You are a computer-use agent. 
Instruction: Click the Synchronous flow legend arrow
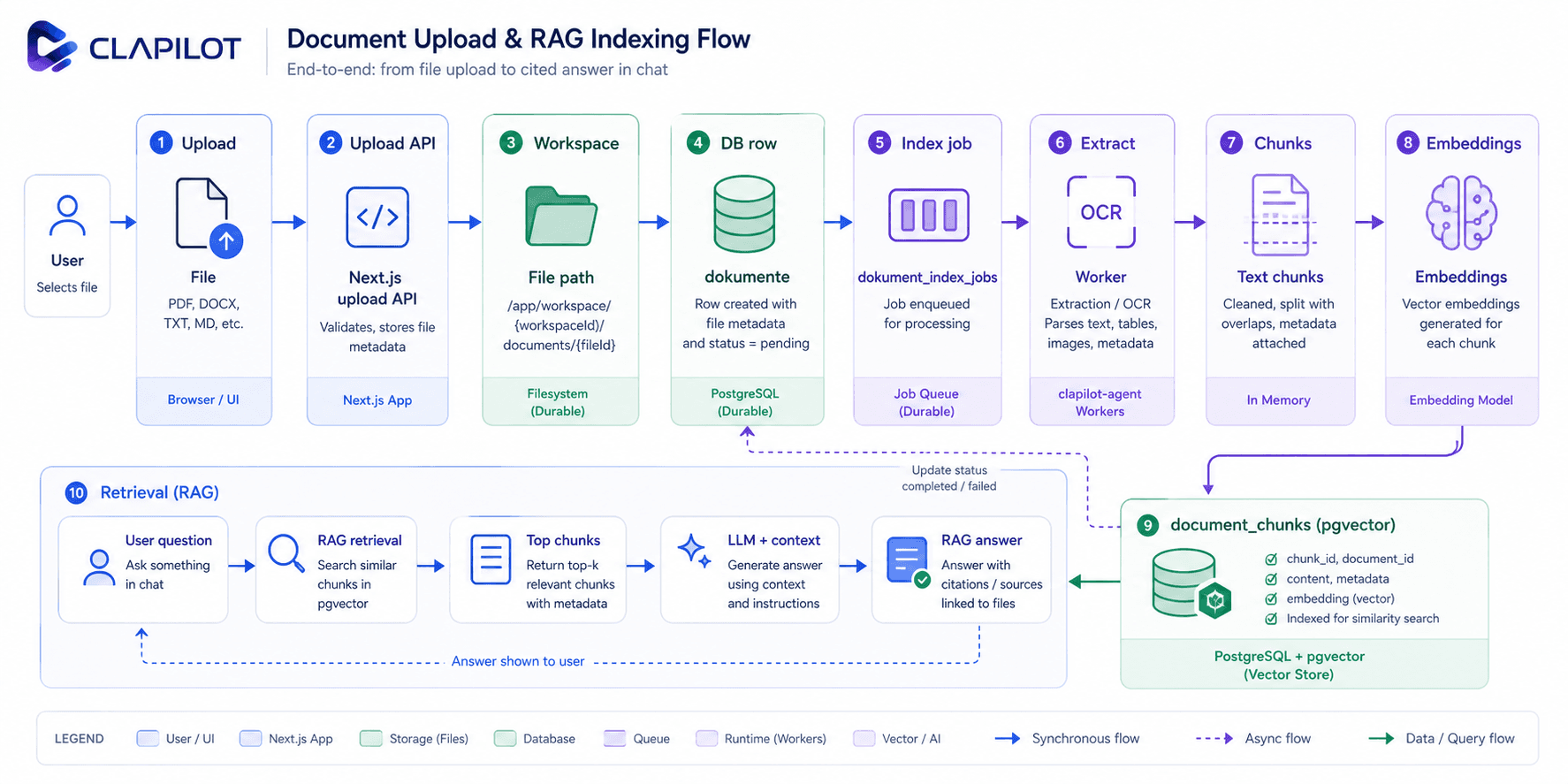[x=1008, y=738]
